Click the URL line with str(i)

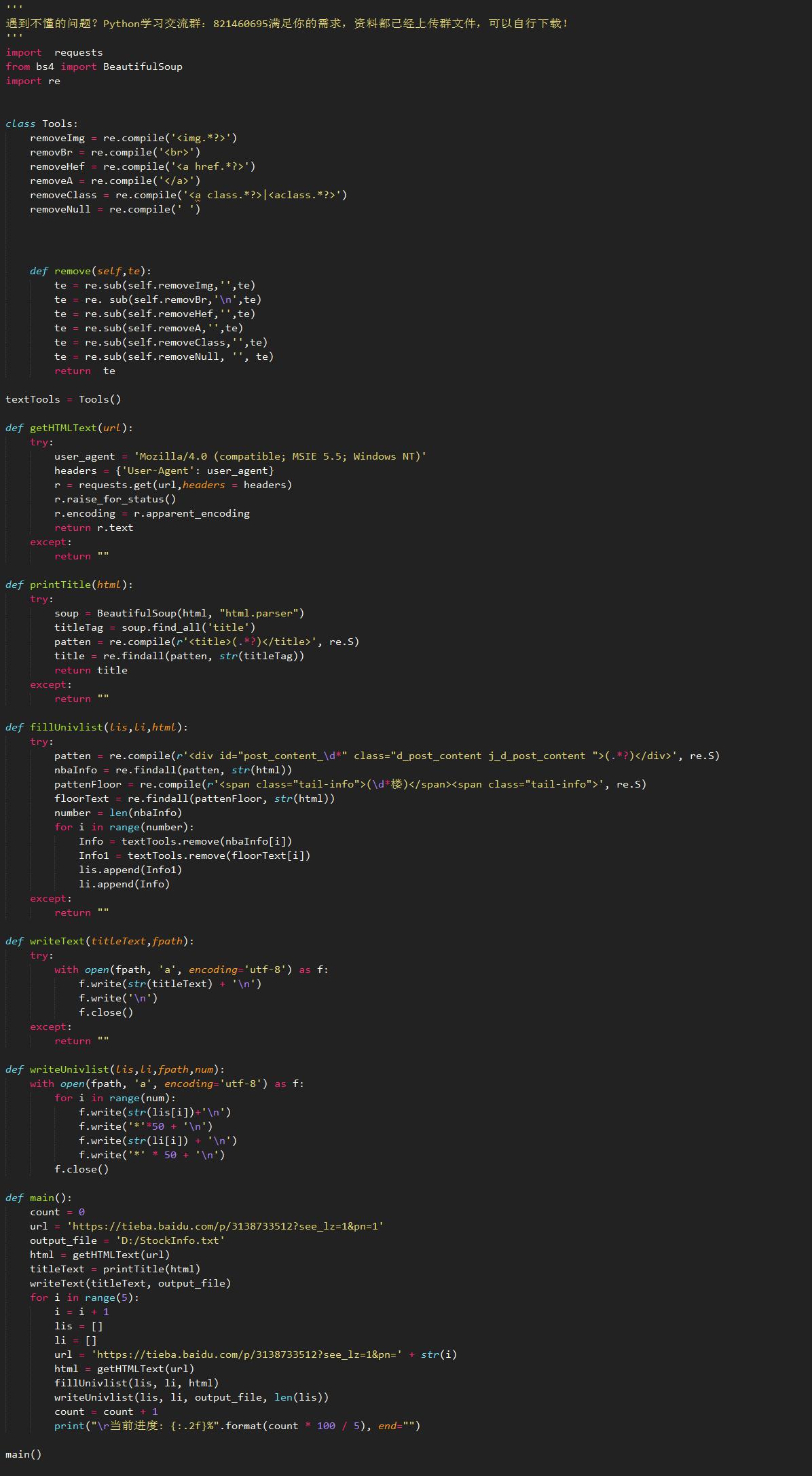pos(256,1354)
